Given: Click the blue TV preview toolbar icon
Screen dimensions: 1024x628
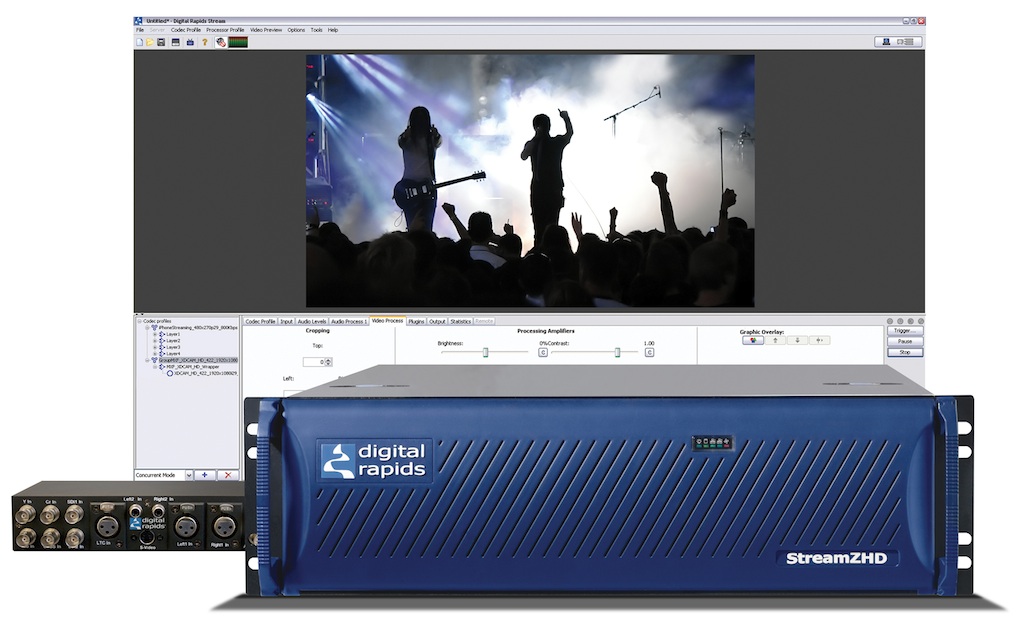Looking at the screenshot, I should [x=190, y=42].
